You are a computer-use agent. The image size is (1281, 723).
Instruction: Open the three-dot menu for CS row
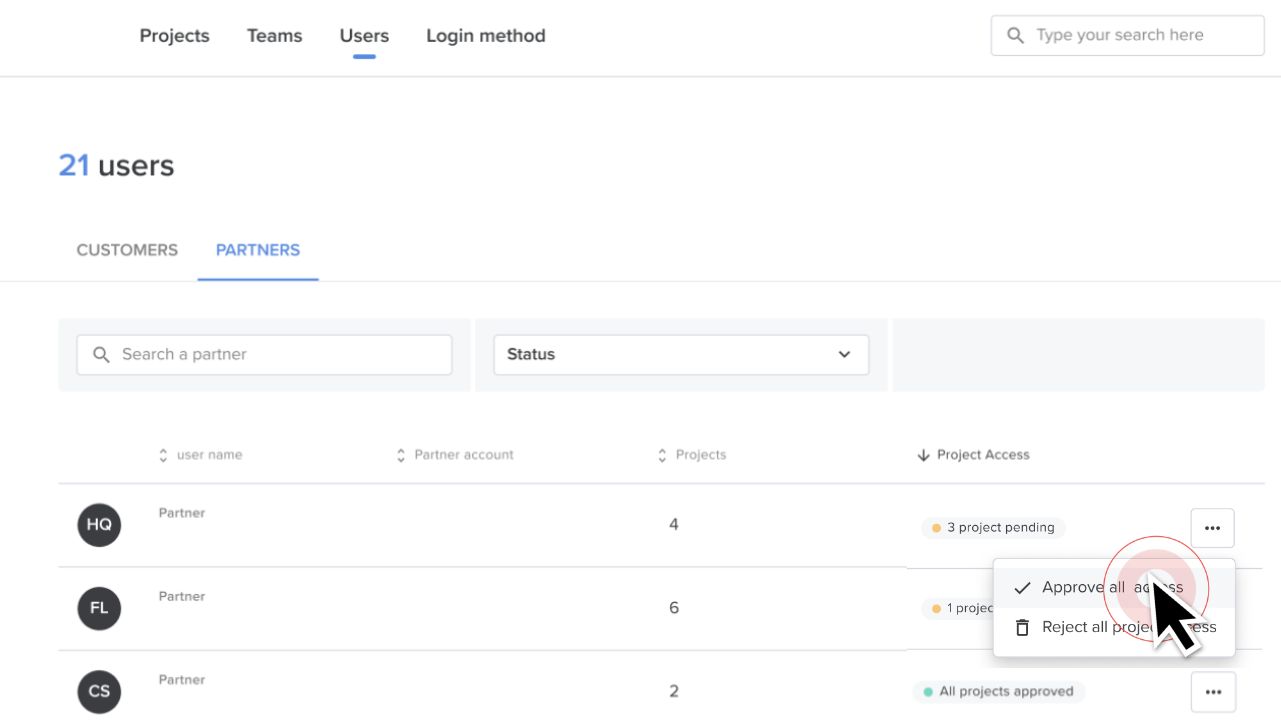tap(1213, 692)
